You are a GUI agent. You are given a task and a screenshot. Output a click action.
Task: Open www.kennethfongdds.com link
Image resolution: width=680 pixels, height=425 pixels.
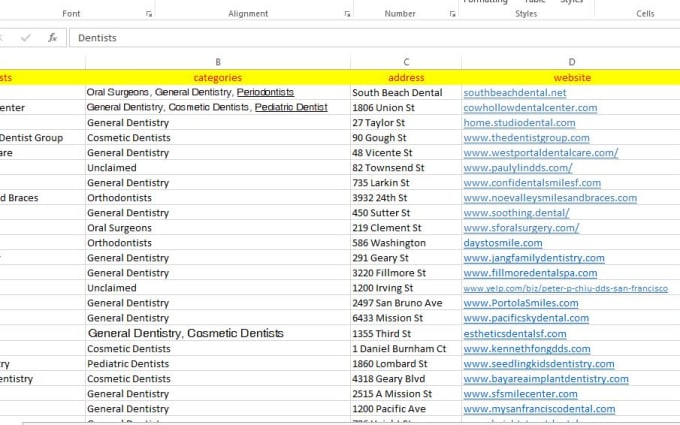(x=526, y=349)
